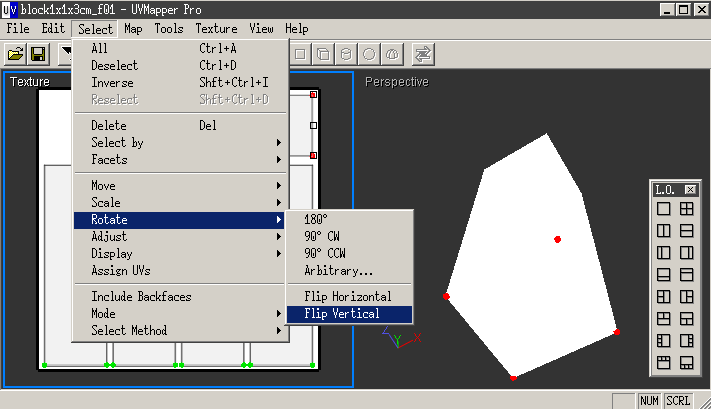Open Arbitrary... rotation dialog
This screenshot has width=711, height=409.
click(350, 271)
